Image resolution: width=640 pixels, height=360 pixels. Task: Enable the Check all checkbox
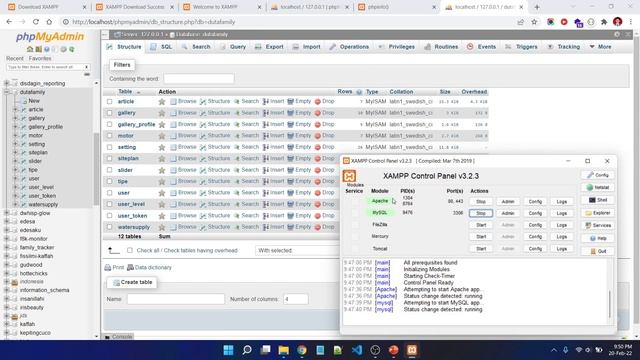[x=130, y=250]
